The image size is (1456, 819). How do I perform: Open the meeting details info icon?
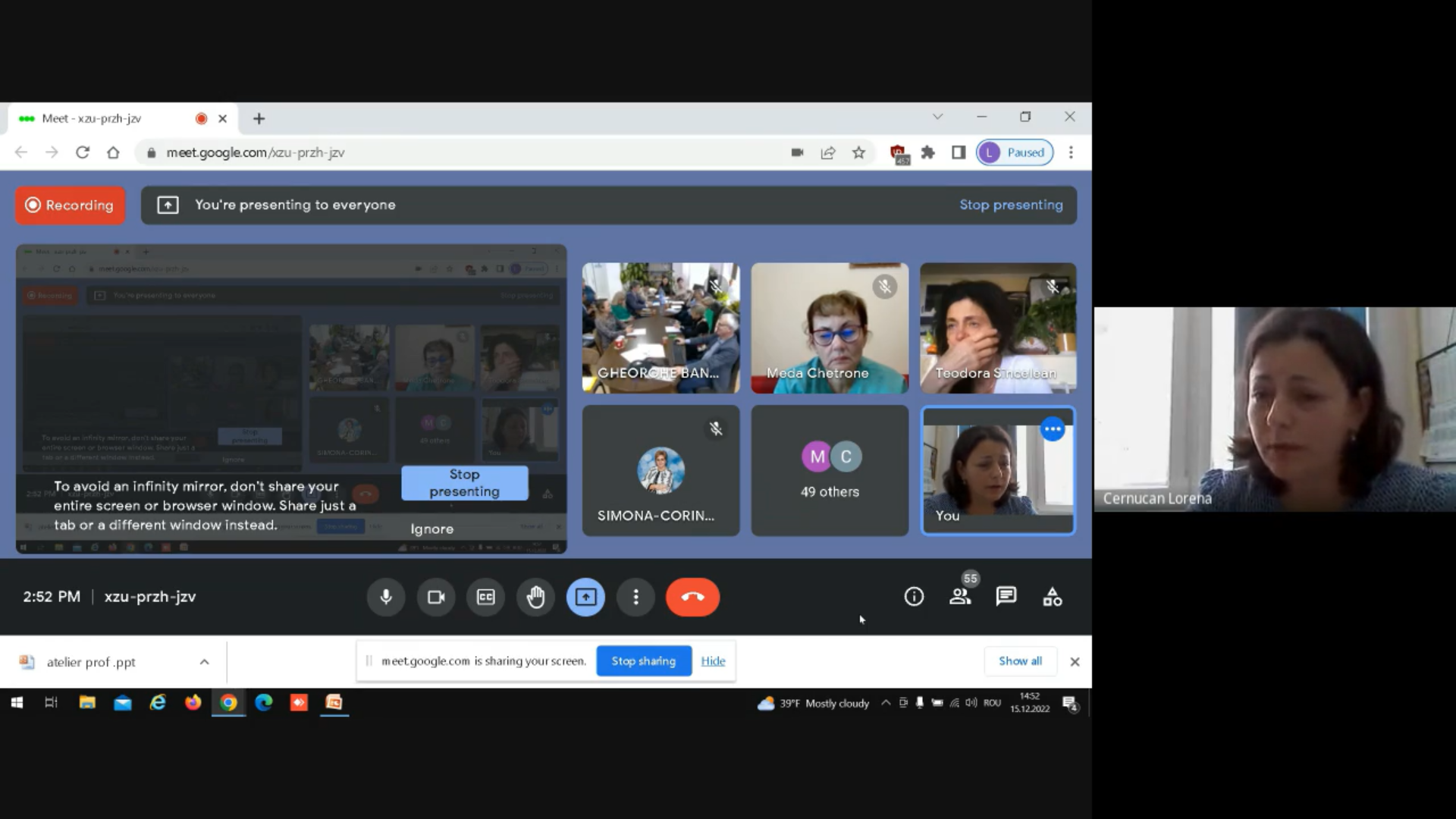point(914,597)
